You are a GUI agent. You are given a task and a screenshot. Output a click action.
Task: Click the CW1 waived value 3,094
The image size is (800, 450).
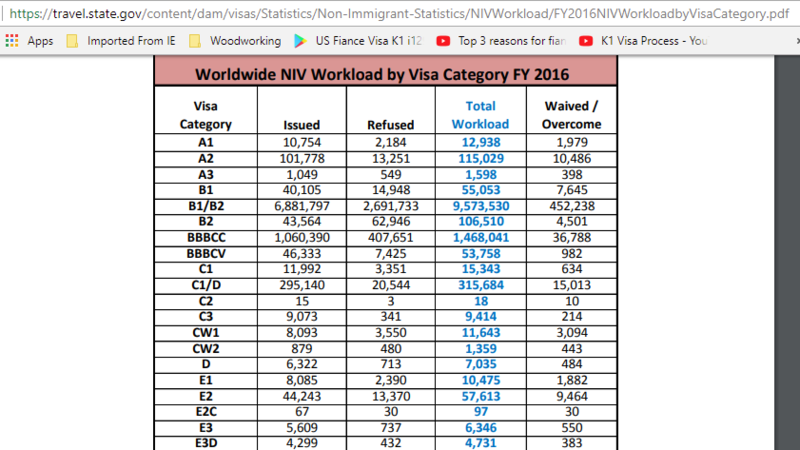pyautogui.click(x=571, y=334)
